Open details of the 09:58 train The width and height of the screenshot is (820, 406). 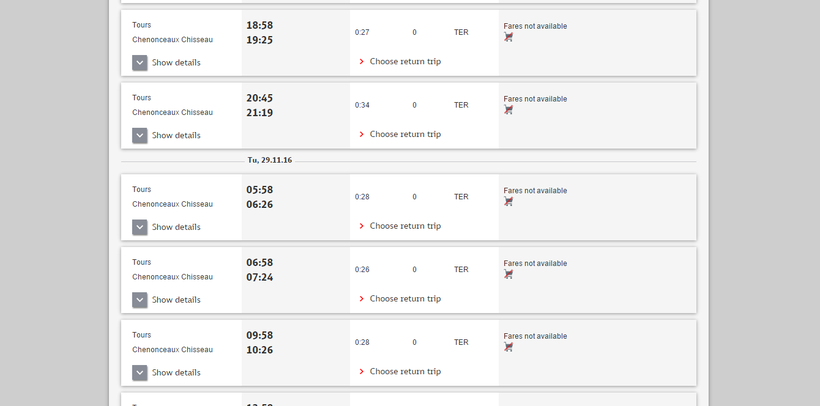click(140, 372)
